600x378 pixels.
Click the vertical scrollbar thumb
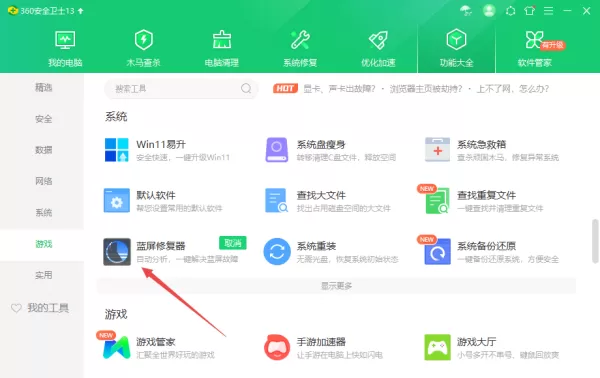(x=595, y=241)
